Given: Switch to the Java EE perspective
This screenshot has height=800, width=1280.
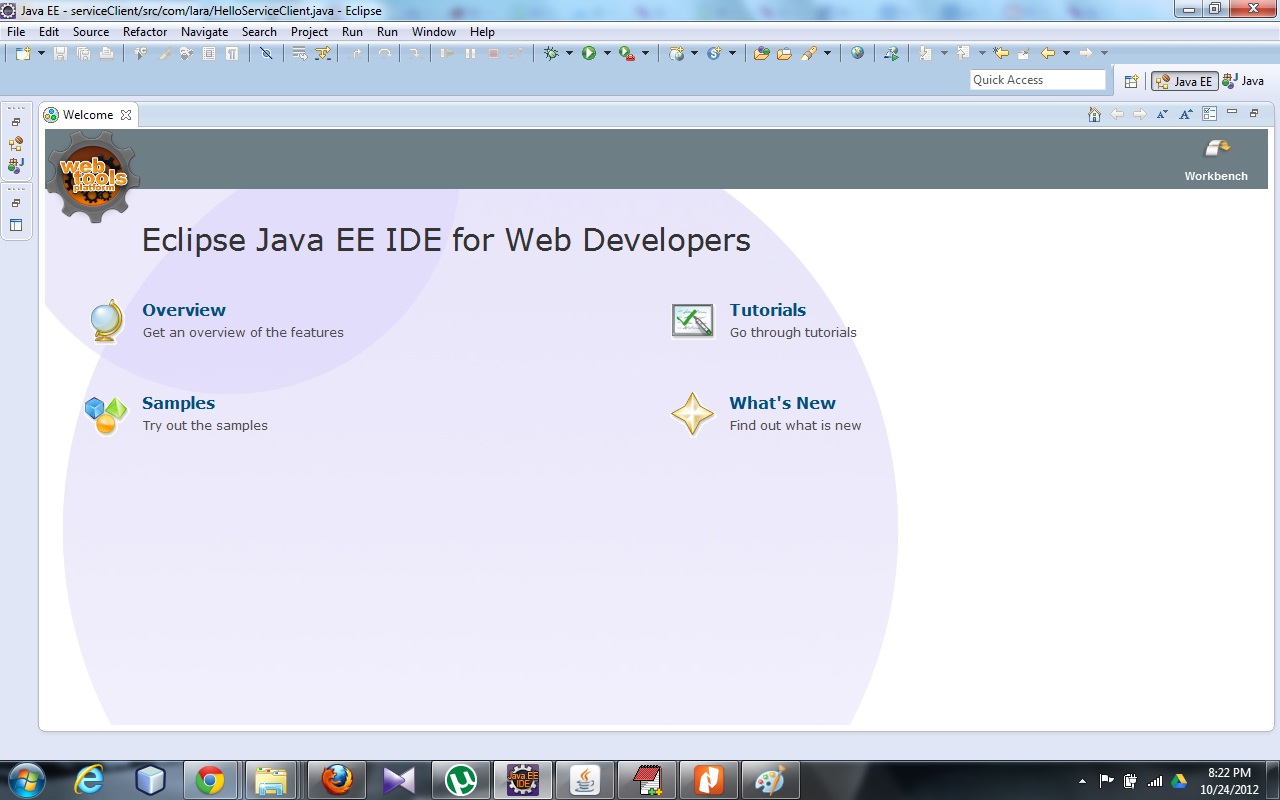Looking at the screenshot, I should pyautogui.click(x=1185, y=81).
